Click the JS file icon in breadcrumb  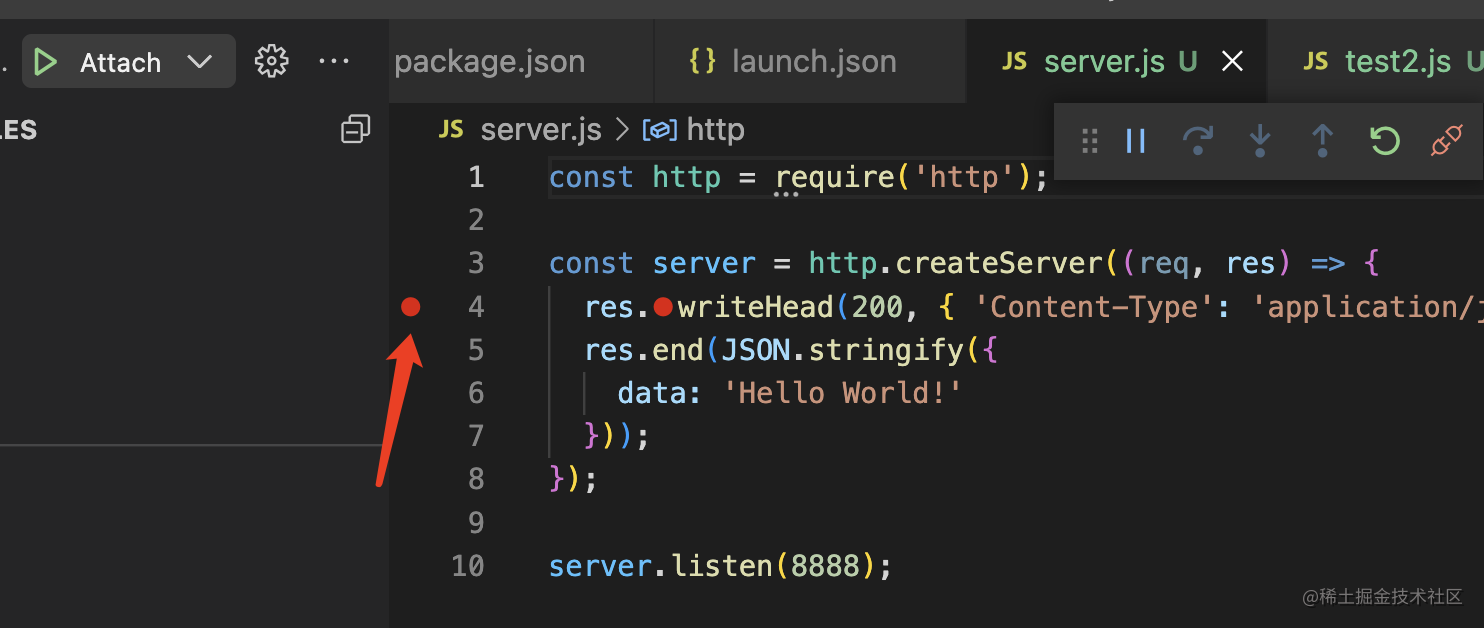point(451,130)
